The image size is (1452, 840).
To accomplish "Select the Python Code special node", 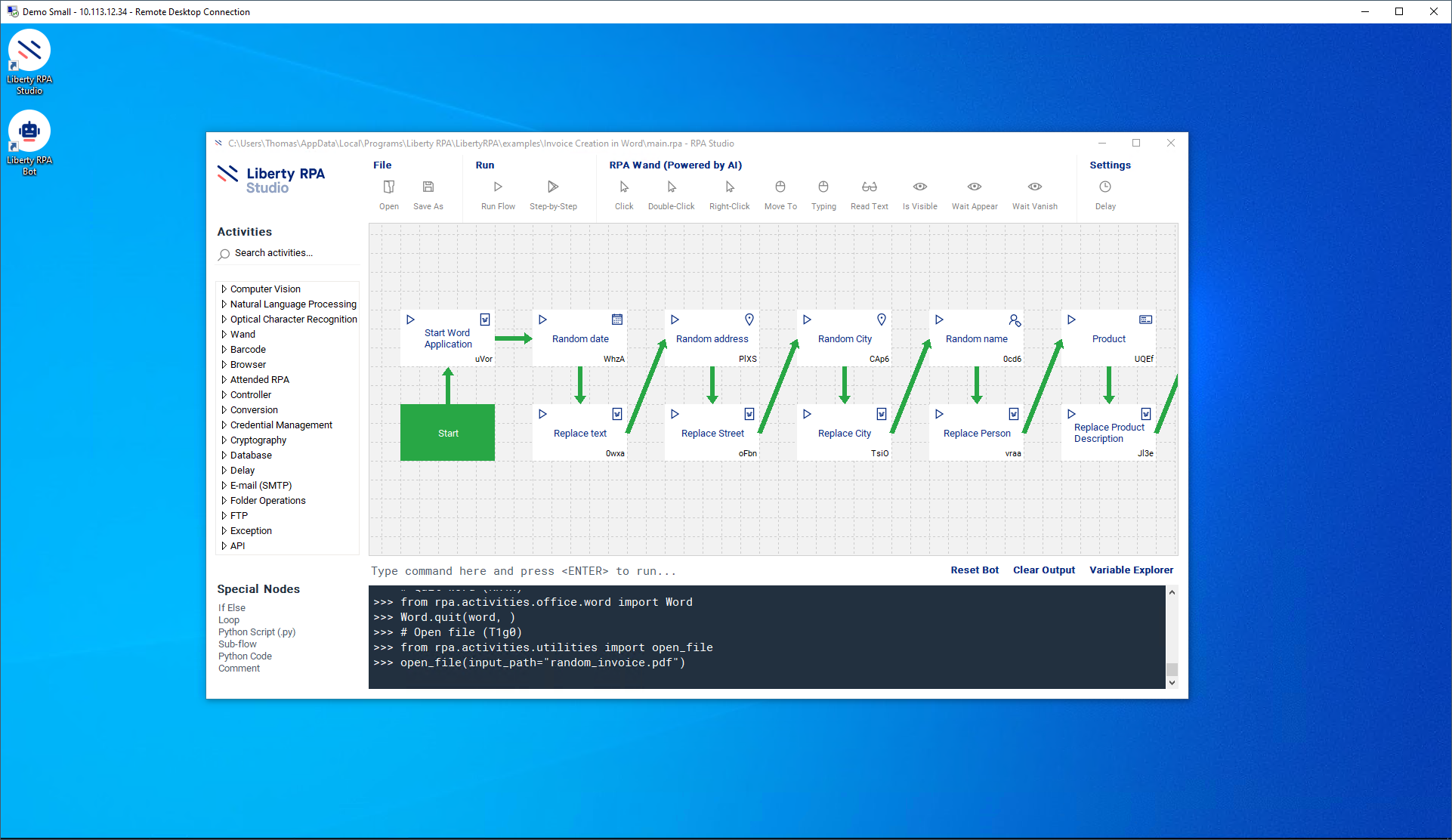I will click(x=245, y=656).
